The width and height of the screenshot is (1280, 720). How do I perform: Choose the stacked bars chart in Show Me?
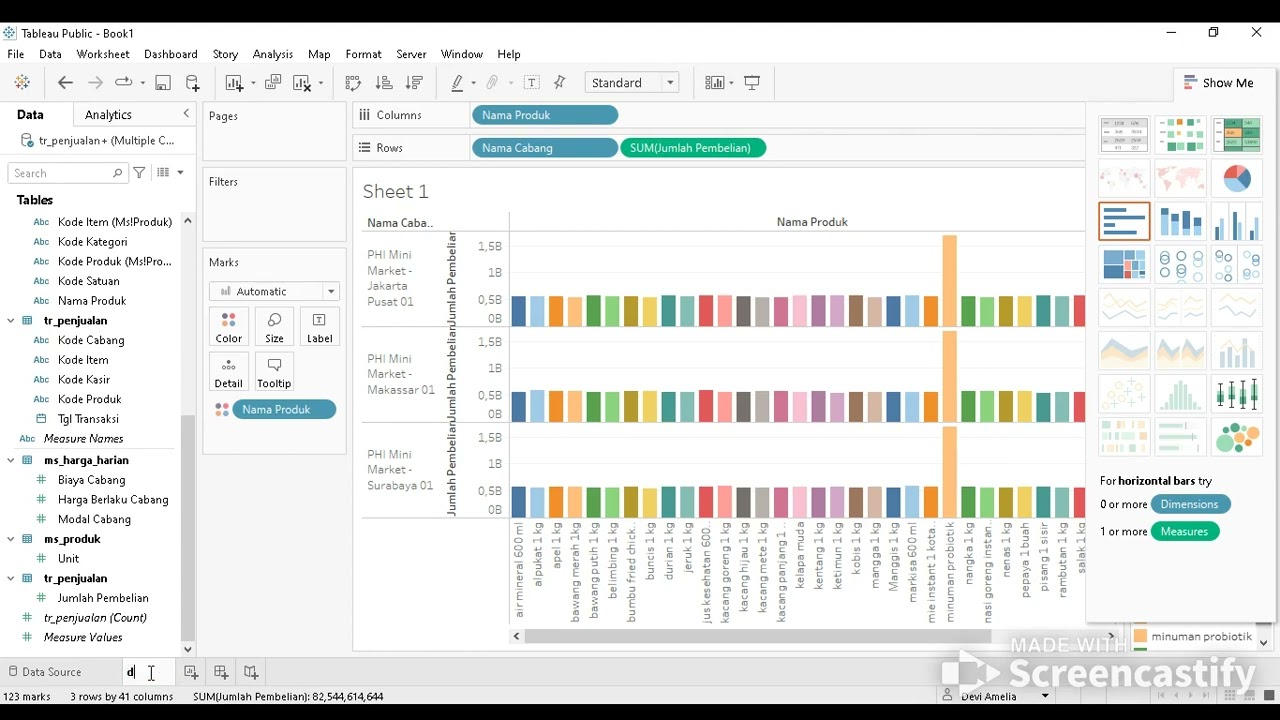point(1181,221)
